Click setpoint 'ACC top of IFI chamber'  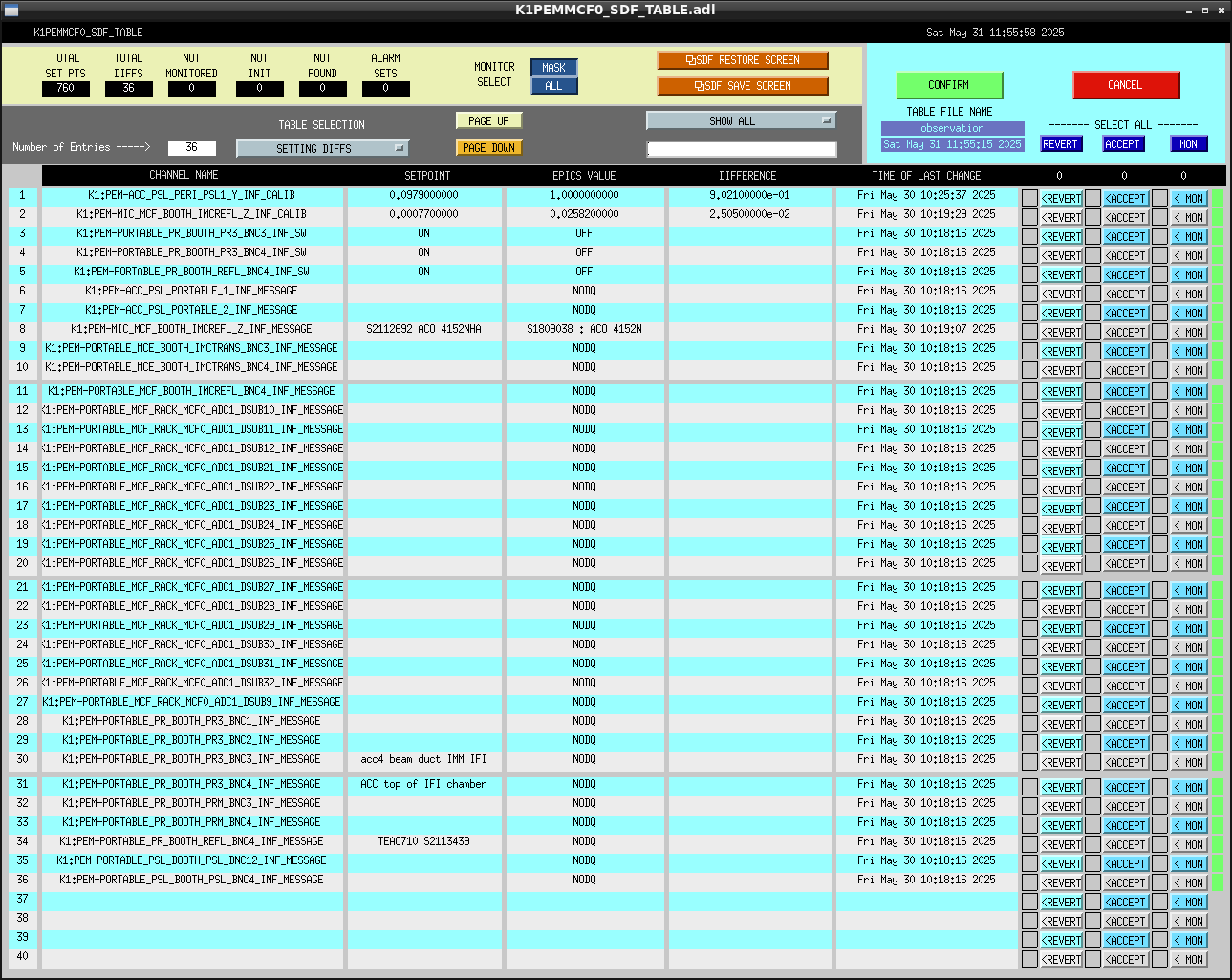423,784
